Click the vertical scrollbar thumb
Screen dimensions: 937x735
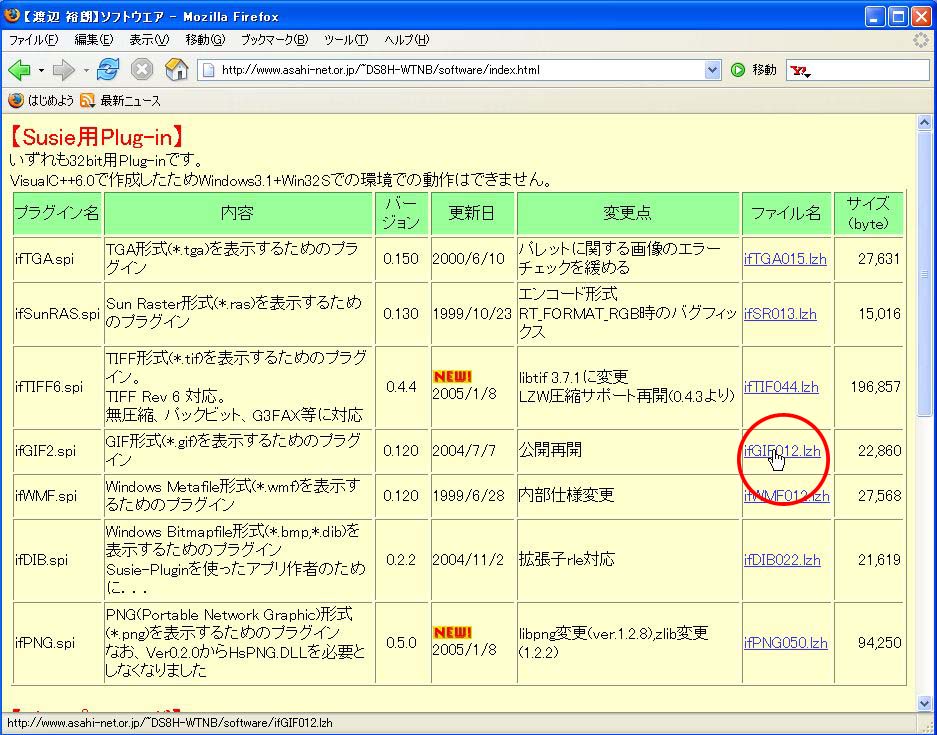pyautogui.click(x=924, y=274)
